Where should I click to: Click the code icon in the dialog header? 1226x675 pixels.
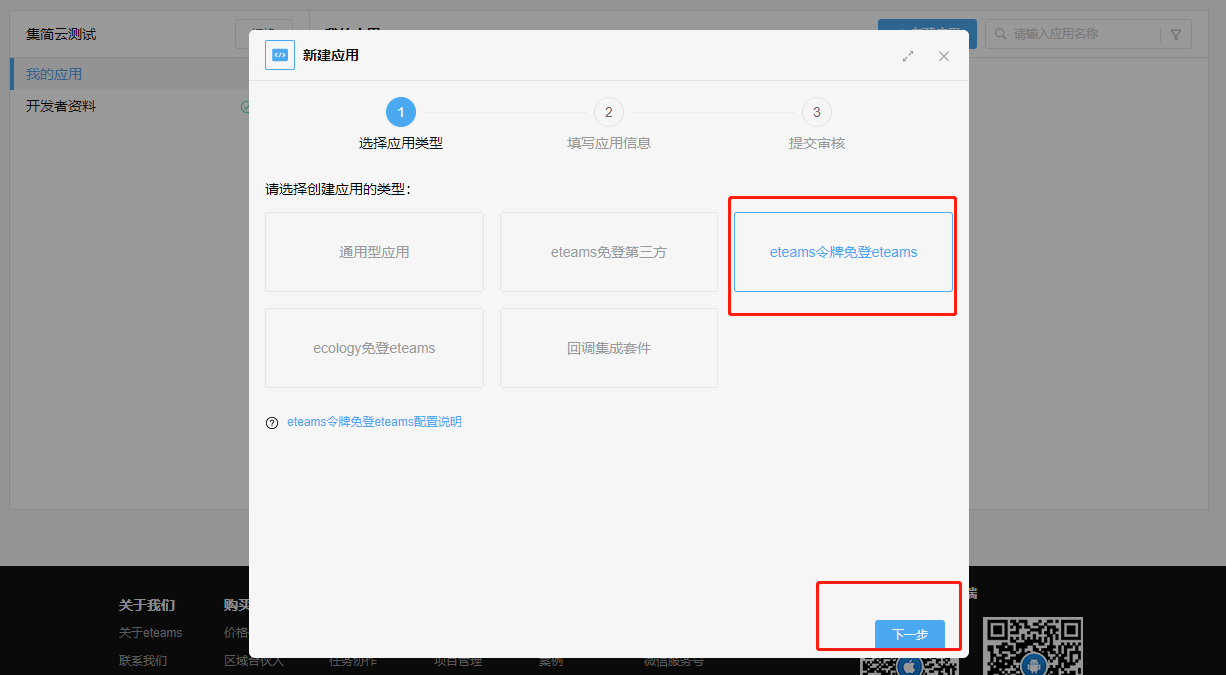coord(280,55)
